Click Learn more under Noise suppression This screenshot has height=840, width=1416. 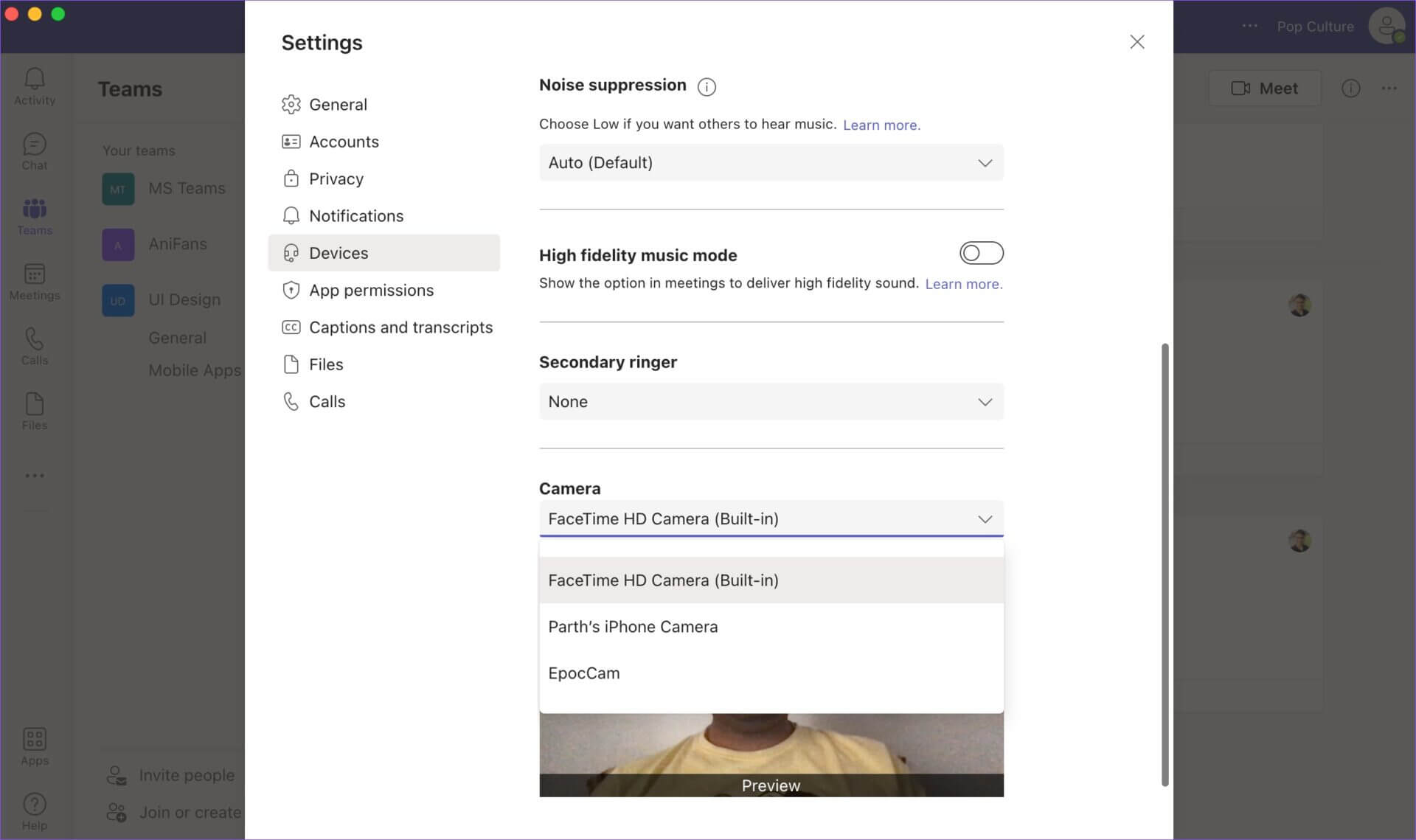(881, 125)
